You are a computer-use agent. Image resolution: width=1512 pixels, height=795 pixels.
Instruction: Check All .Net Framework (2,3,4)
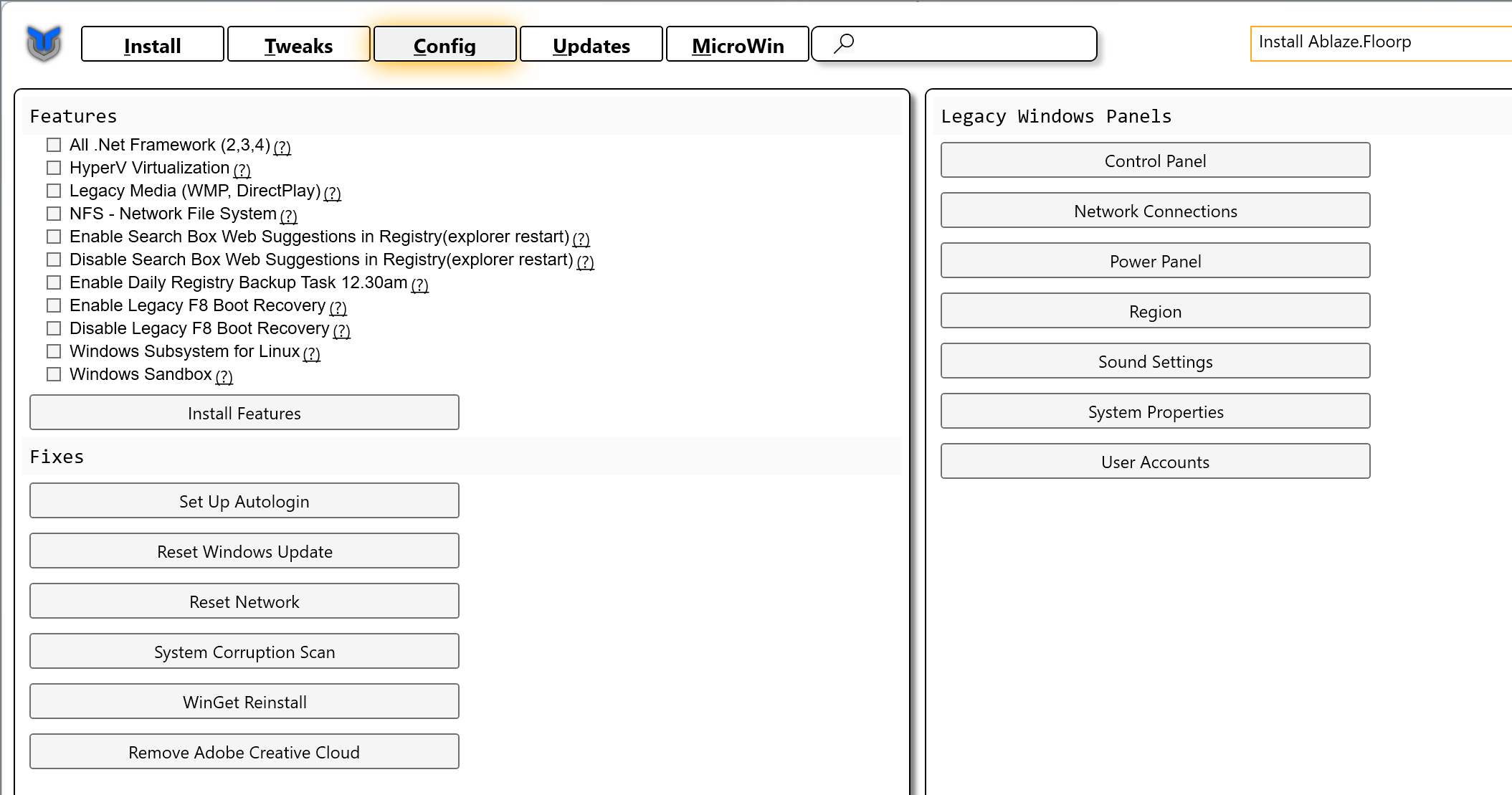[x=53, y=144]
